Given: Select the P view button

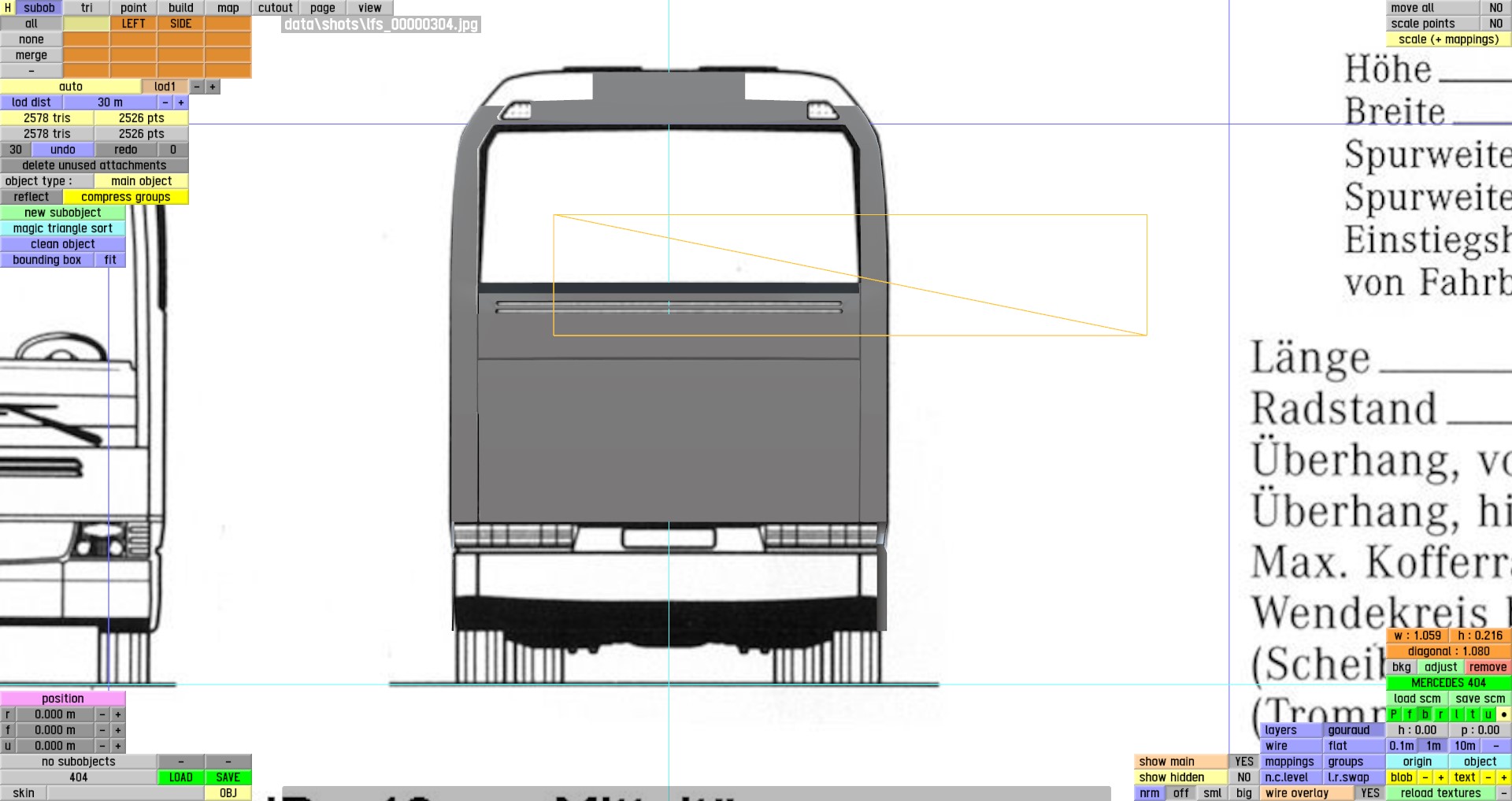Looking at the screenshot, I should [x=1394, y=714].
